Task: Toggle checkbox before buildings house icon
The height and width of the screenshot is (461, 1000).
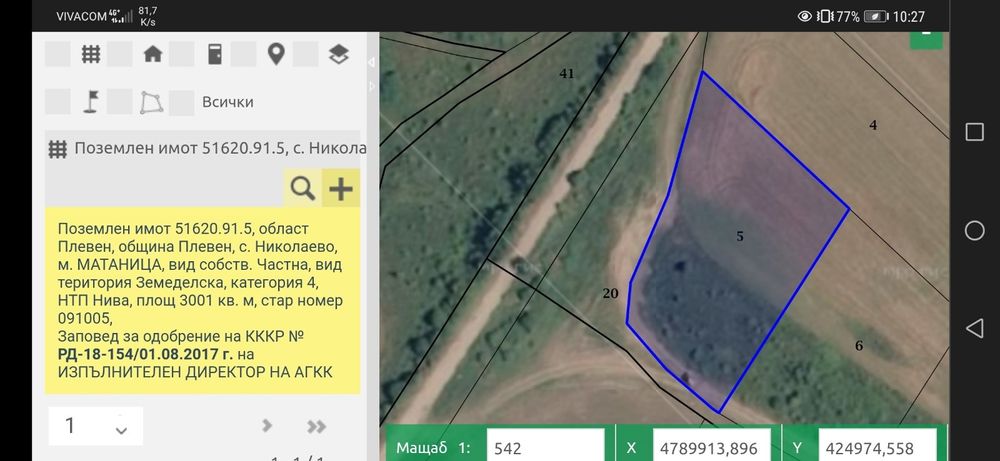Action: [x=120, y=54]
